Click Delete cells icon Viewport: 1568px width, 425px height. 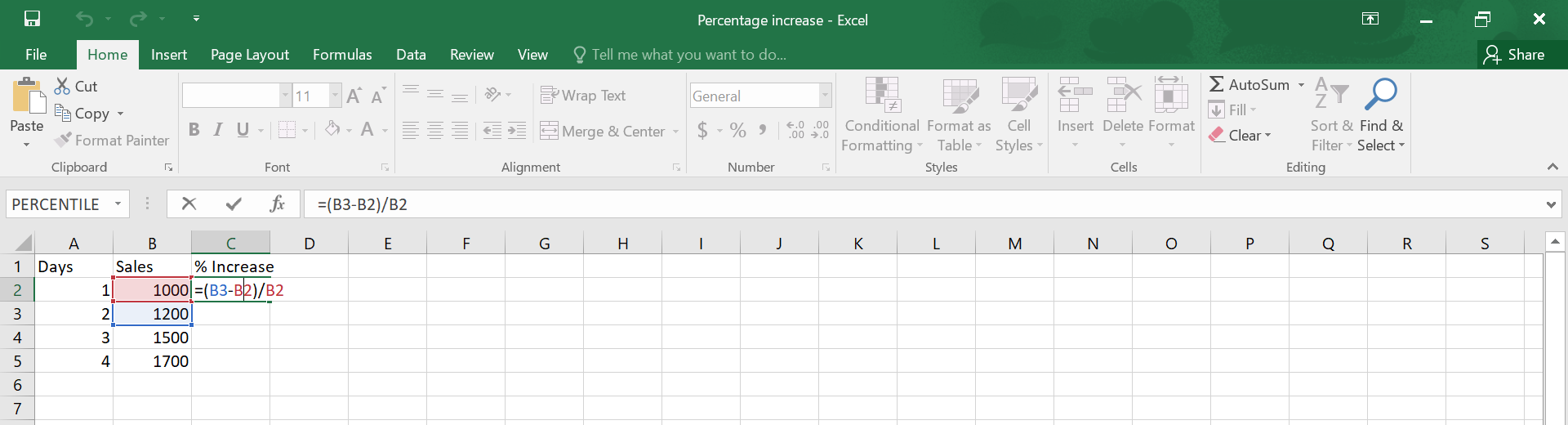point(1123,95)
